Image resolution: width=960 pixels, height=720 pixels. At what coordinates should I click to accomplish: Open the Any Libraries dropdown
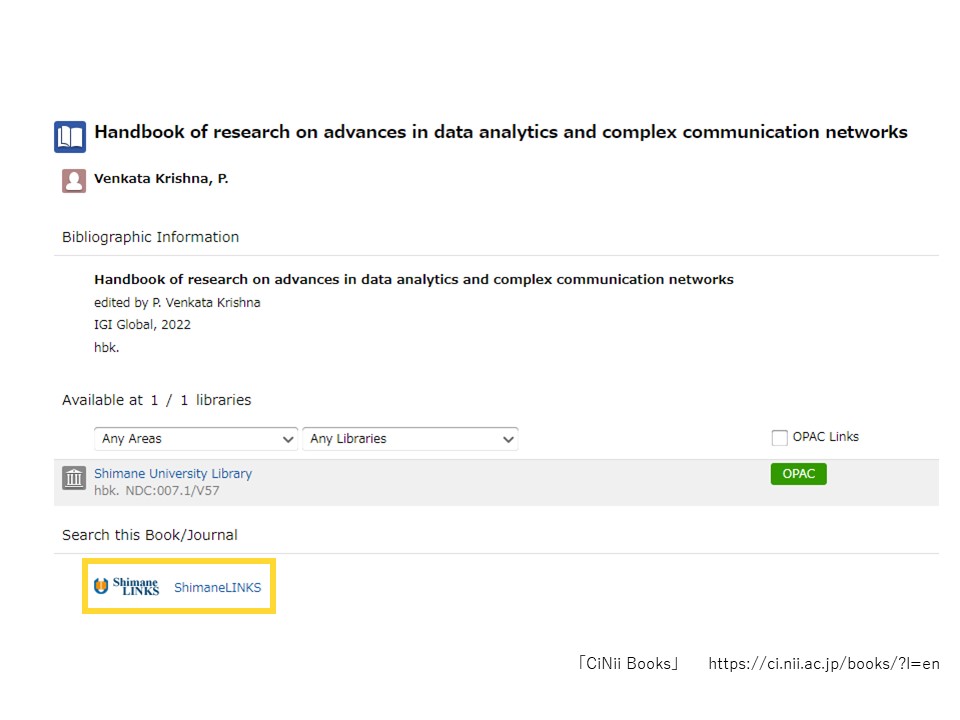coord(410,439)
